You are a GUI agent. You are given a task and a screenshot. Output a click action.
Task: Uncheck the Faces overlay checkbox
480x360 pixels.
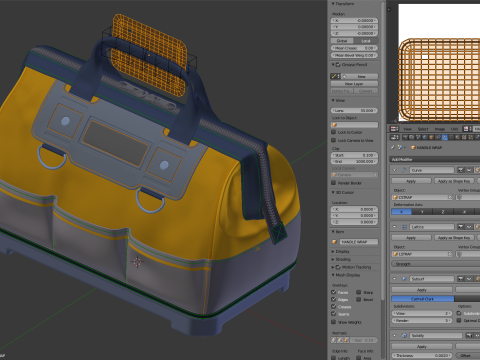tap(333, 292)
